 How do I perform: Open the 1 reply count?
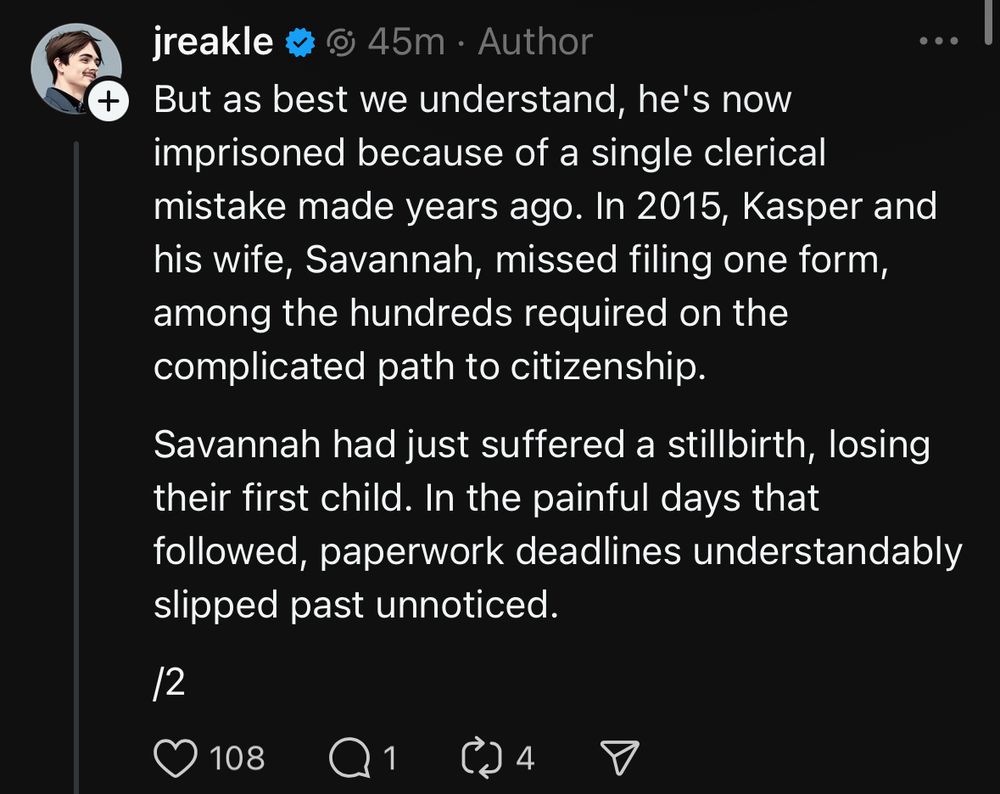389,758
